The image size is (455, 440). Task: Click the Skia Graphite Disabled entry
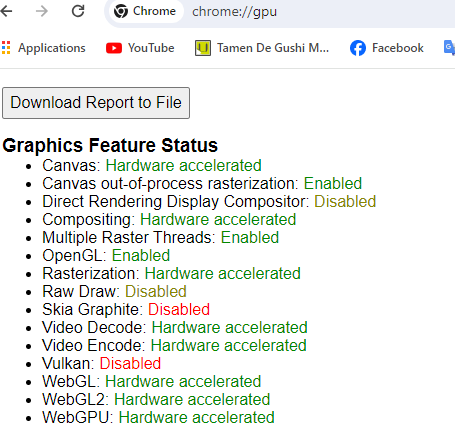click(x=126, y=309)
